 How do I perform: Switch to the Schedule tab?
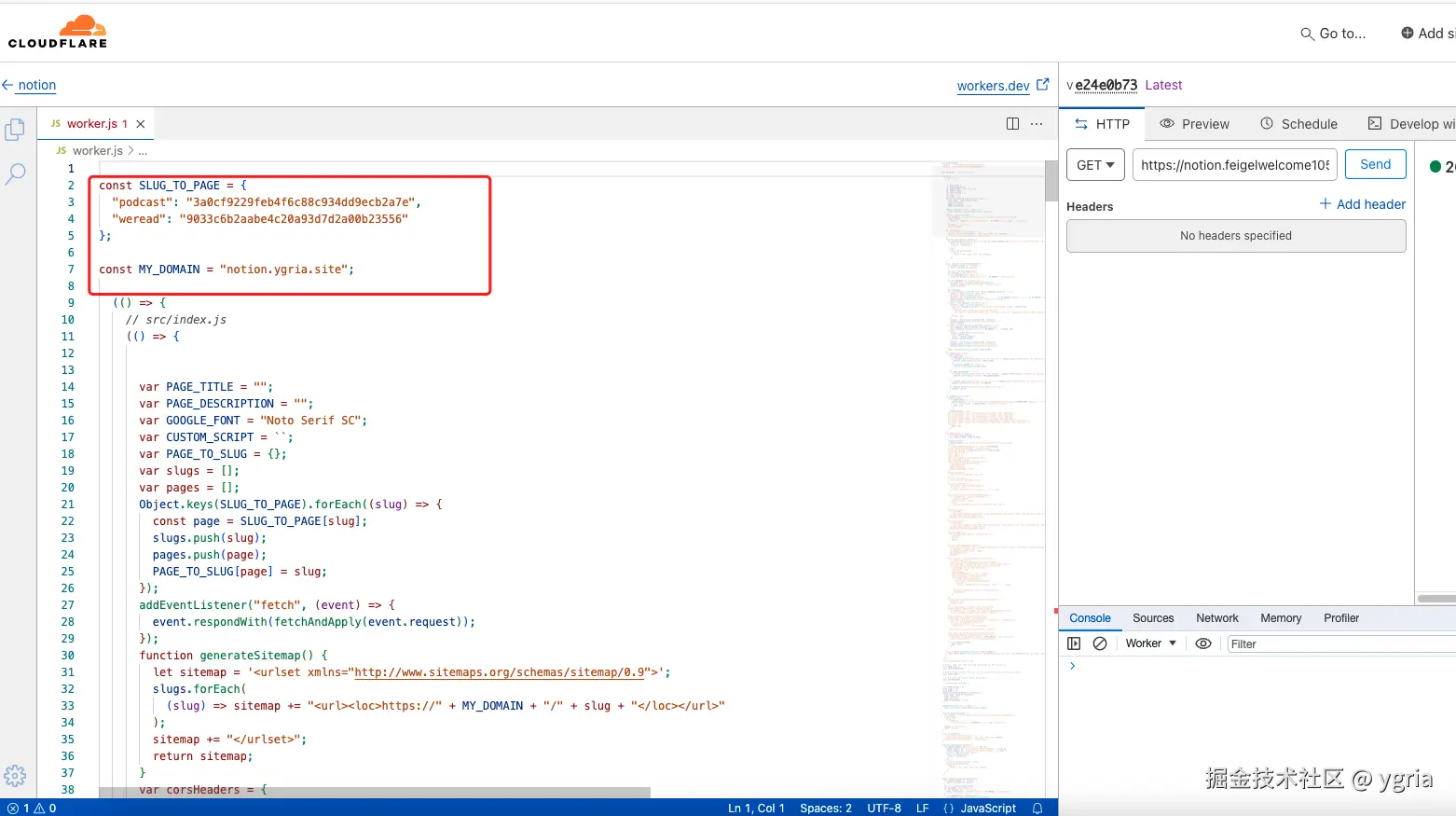coord(1298,124)
